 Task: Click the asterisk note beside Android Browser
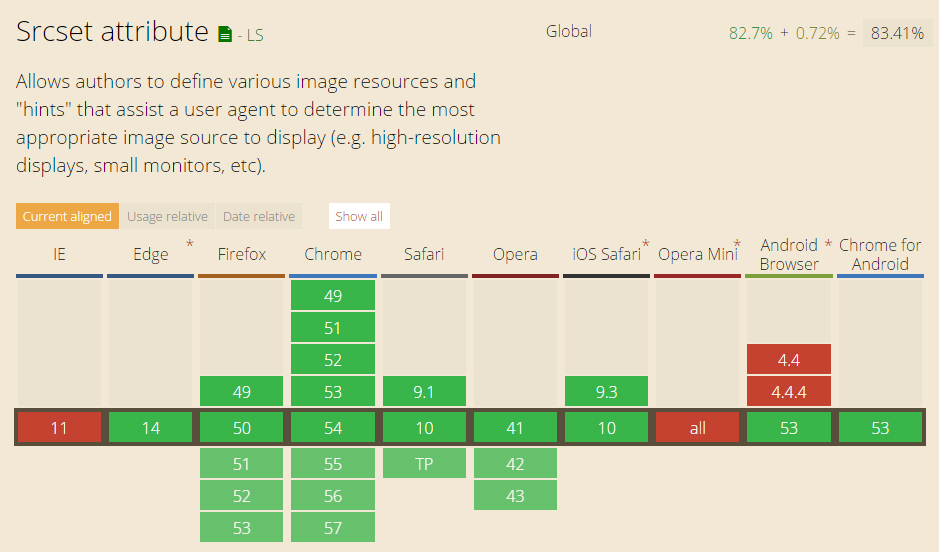tap(828, 244)
